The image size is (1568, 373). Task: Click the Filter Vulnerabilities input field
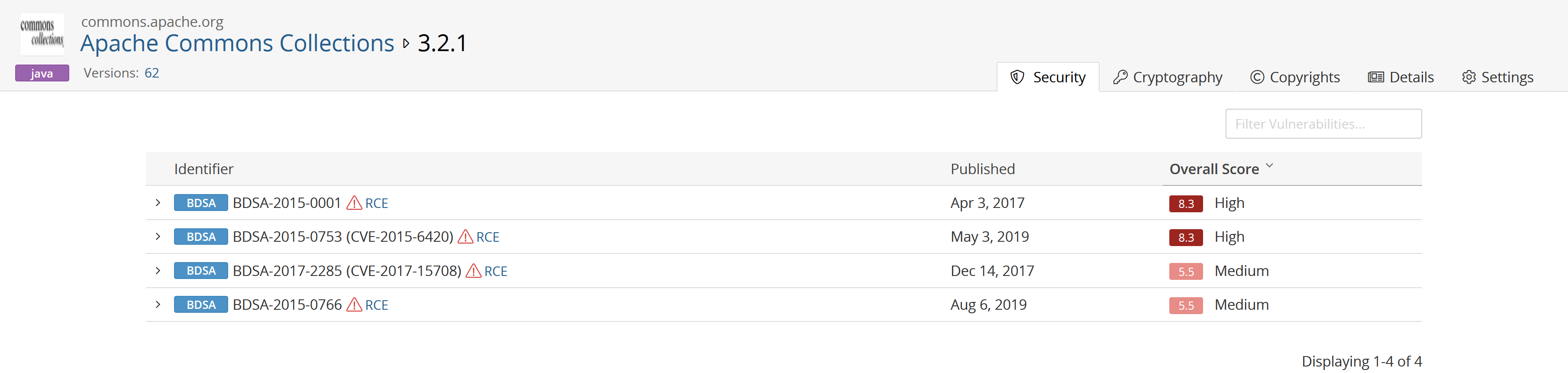[x=1323, y=123]
